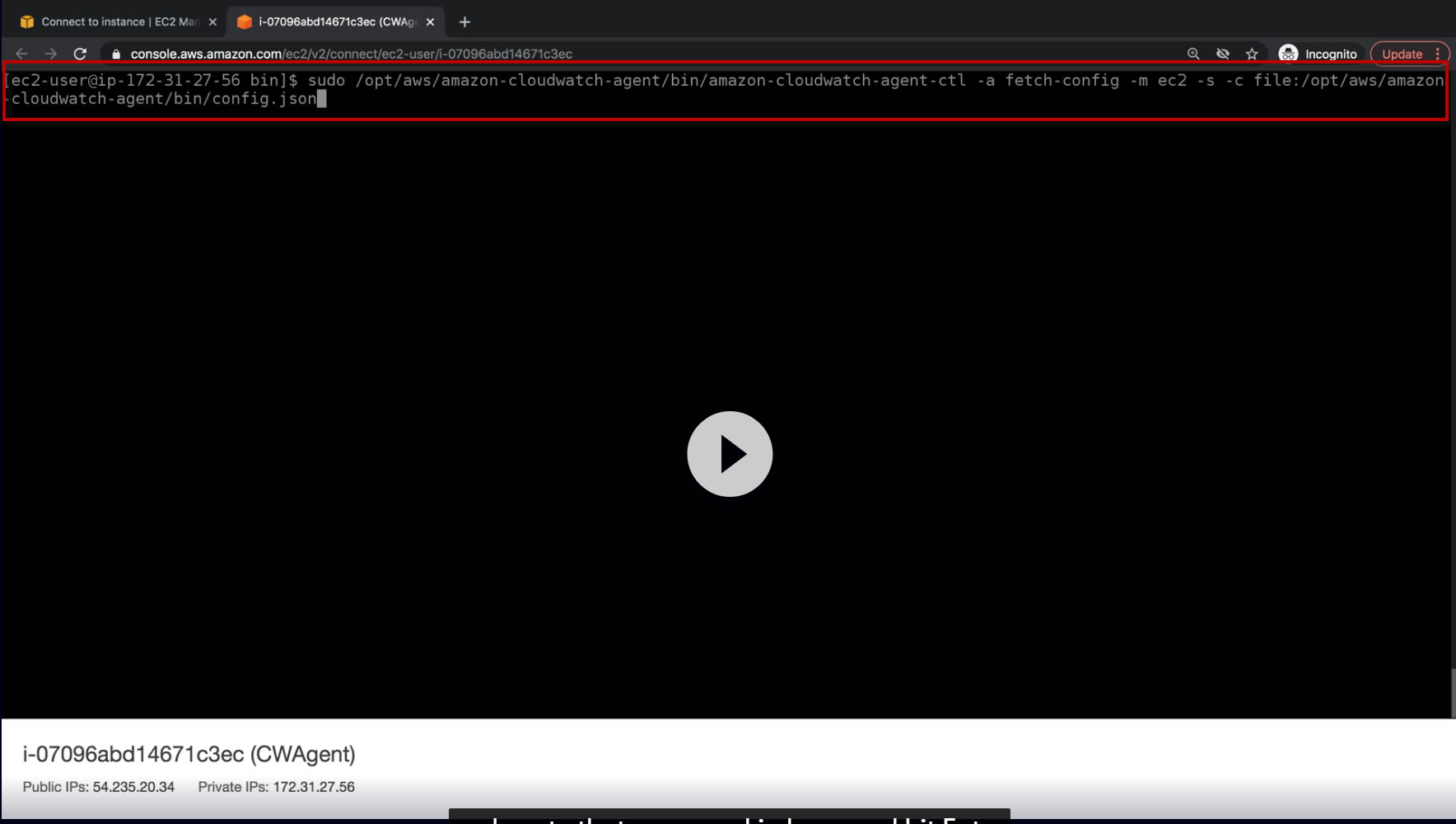
Task: Open the zoom magnifier icon in address bar
Action: (1193, 54)
